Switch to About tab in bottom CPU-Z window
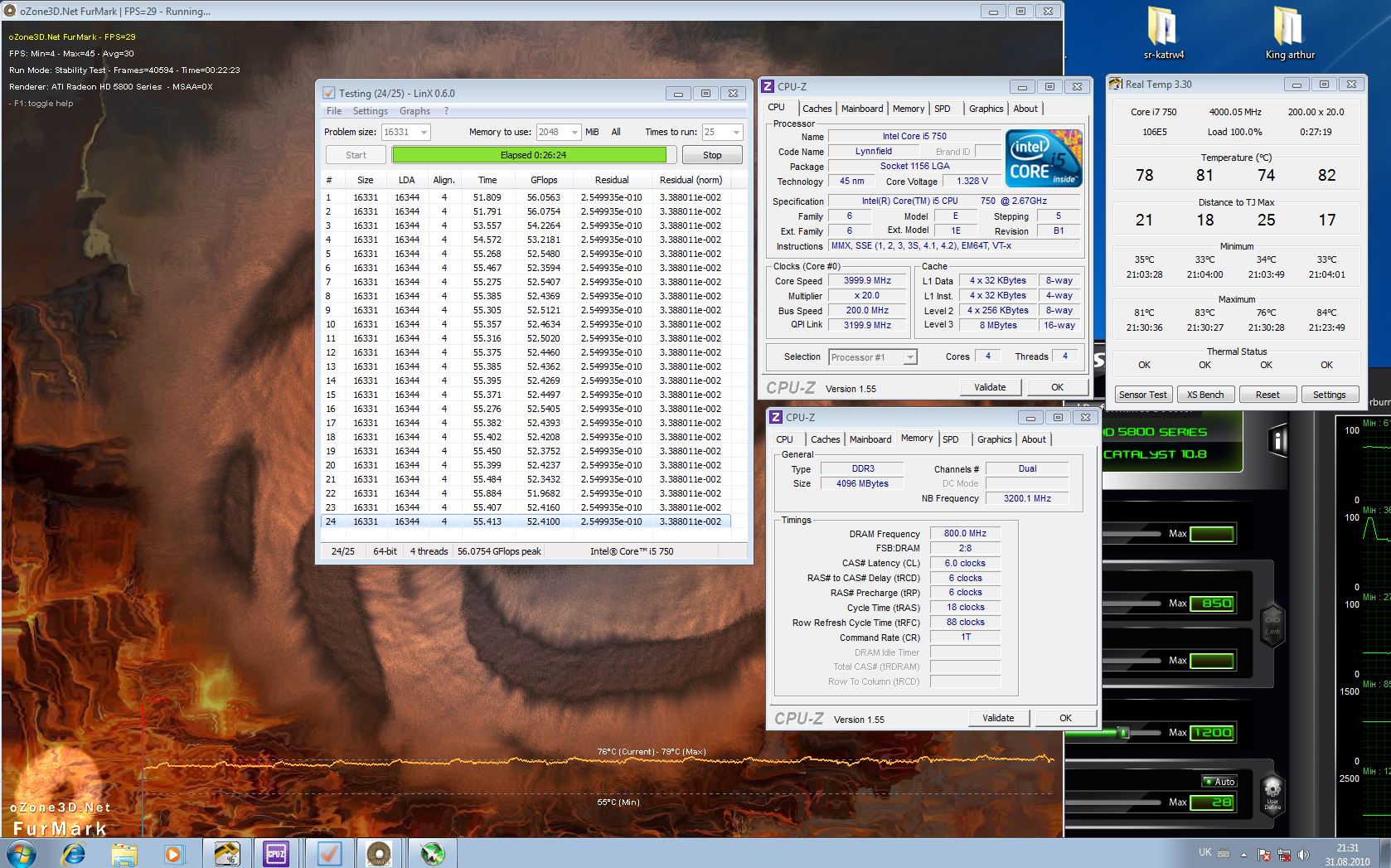 (1034, 439)
